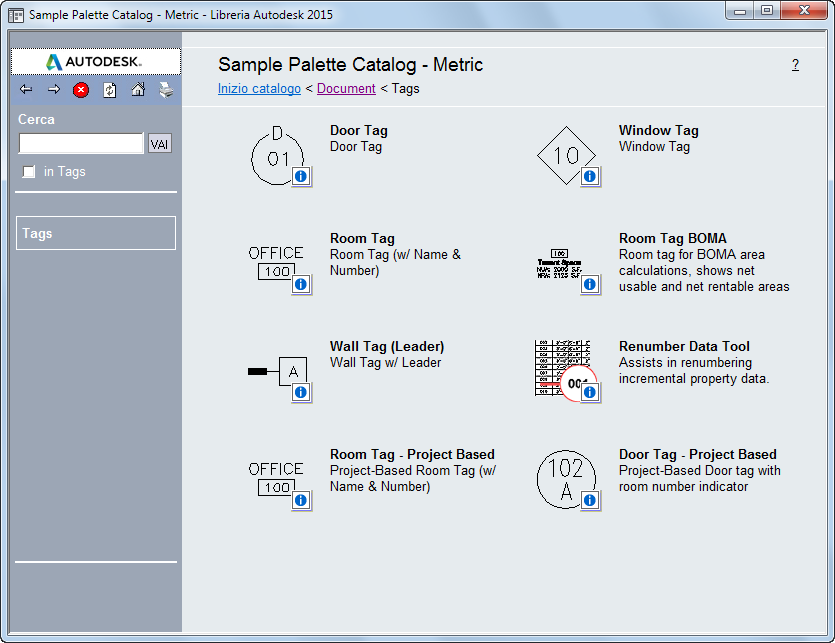Click 'Assists in renumbering' description text

(x=685, y=362)
